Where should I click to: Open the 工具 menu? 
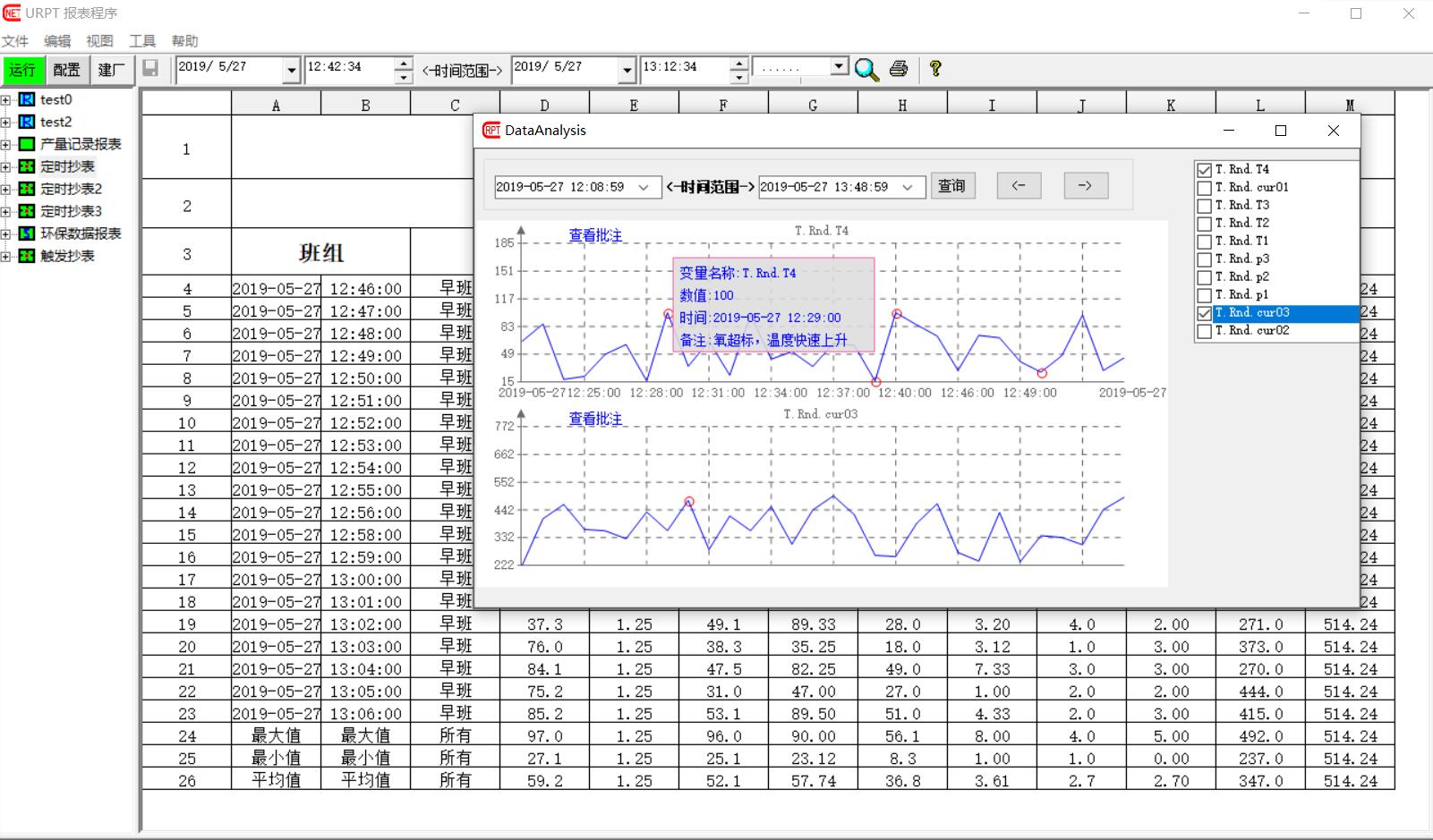[x=142, y=41]
